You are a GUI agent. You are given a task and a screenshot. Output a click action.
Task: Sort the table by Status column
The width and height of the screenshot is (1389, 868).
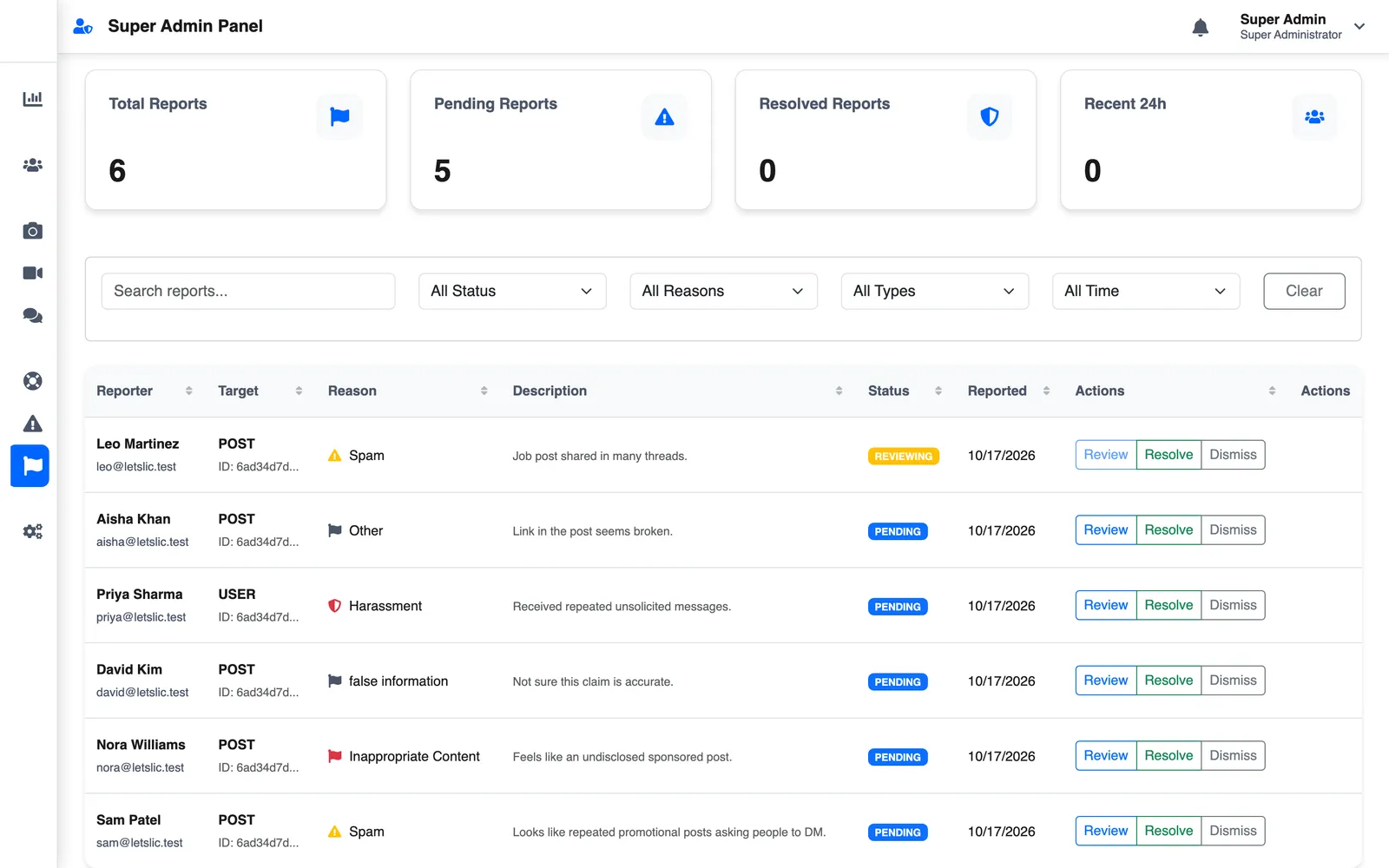[938, 391]
